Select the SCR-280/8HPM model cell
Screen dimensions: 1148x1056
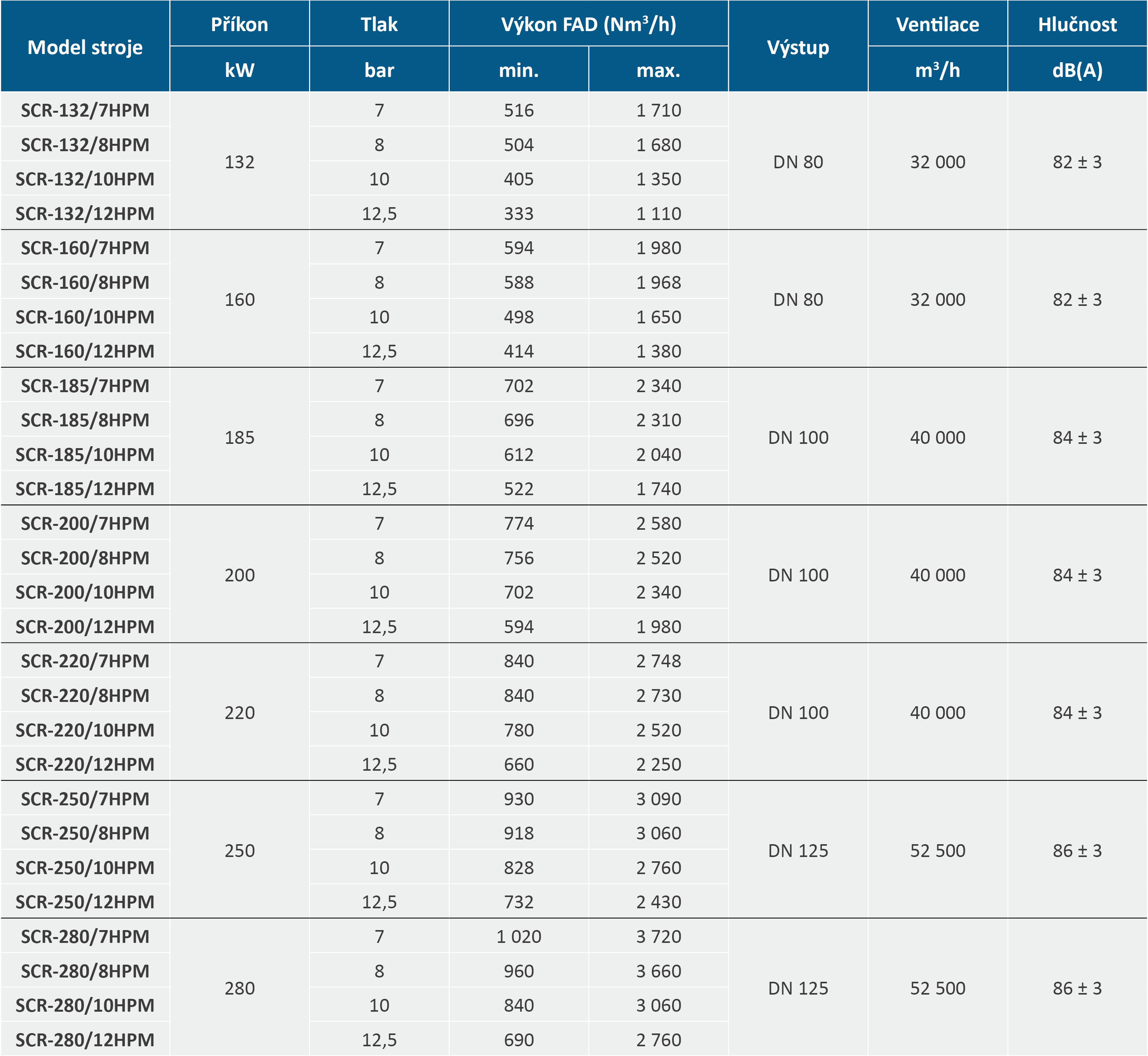pos(85,971)
